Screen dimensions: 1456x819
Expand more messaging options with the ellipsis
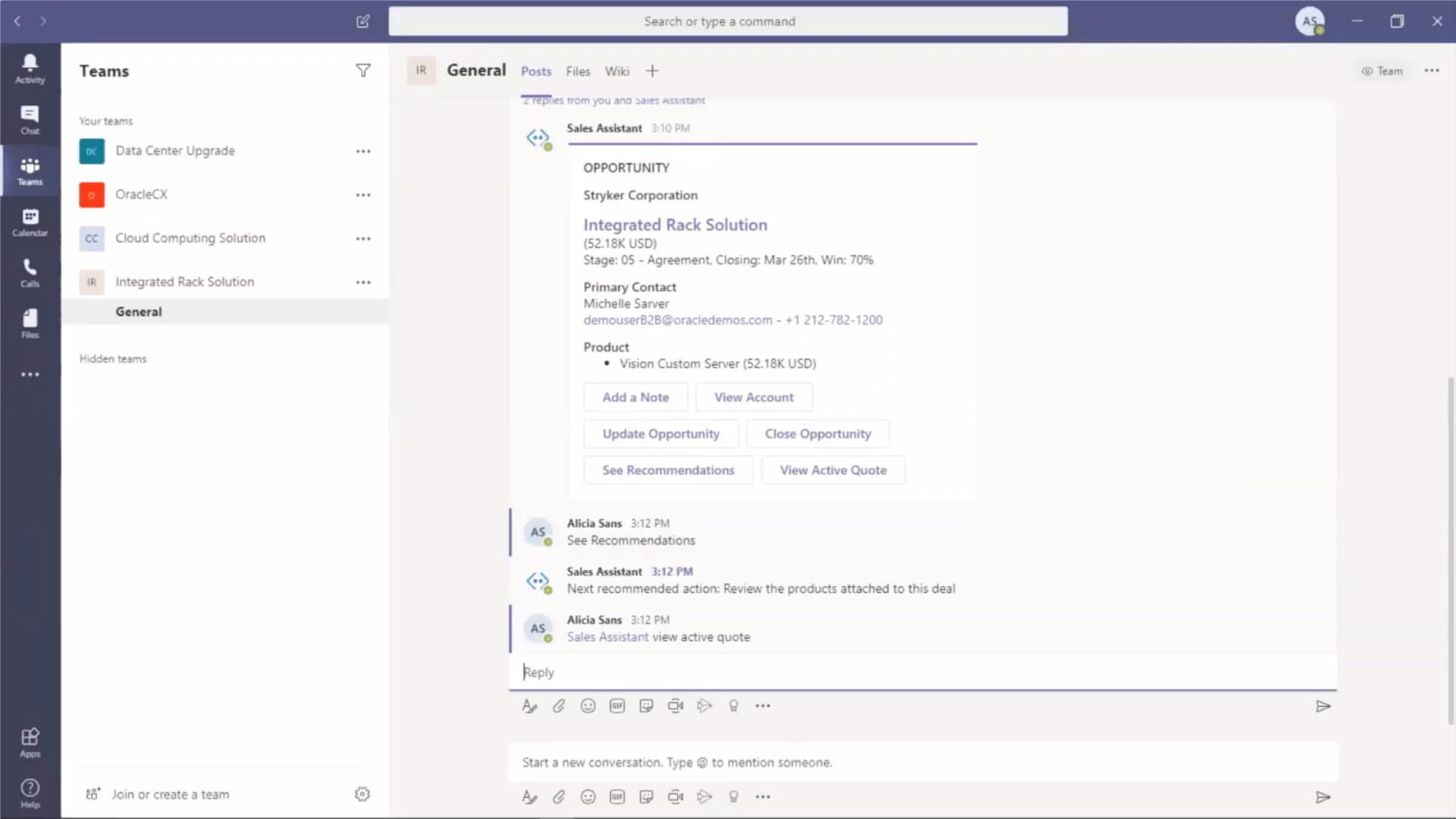[x=763, y=706]
